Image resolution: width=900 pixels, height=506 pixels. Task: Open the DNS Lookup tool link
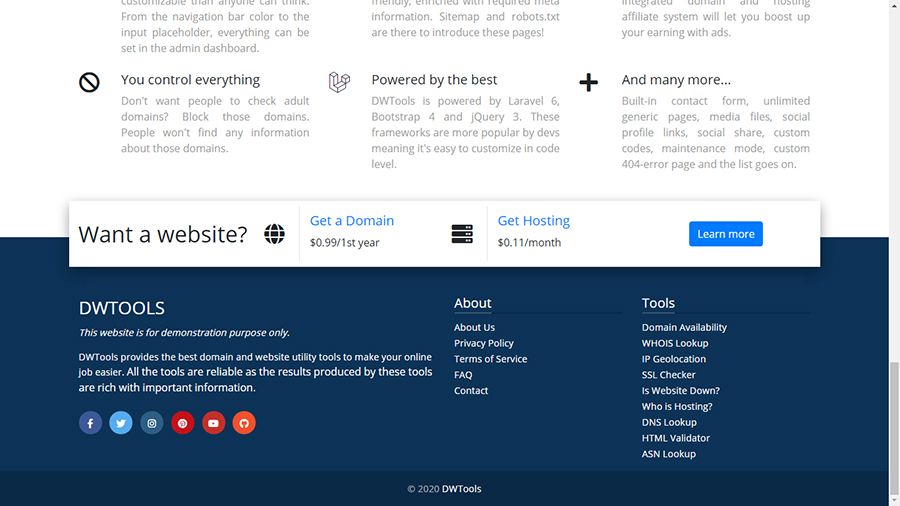669,422
